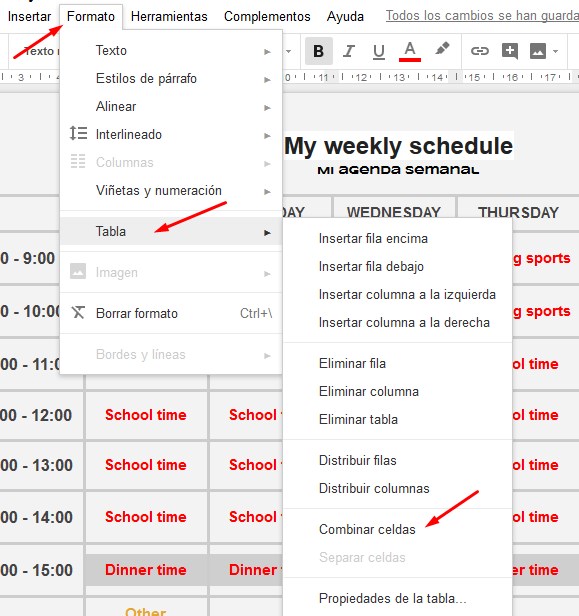Open the image dropdown arrow
The height and width of the screenshot is (616, 579).
pyautogui.click(x=555, y=51)
